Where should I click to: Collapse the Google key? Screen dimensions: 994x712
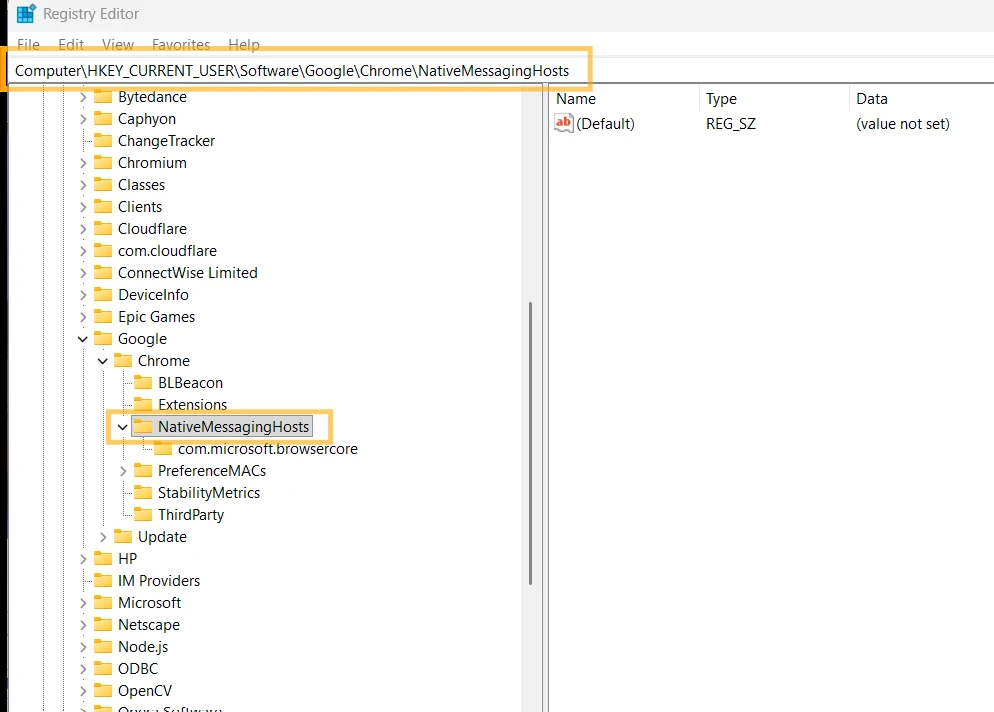(83, 339)
